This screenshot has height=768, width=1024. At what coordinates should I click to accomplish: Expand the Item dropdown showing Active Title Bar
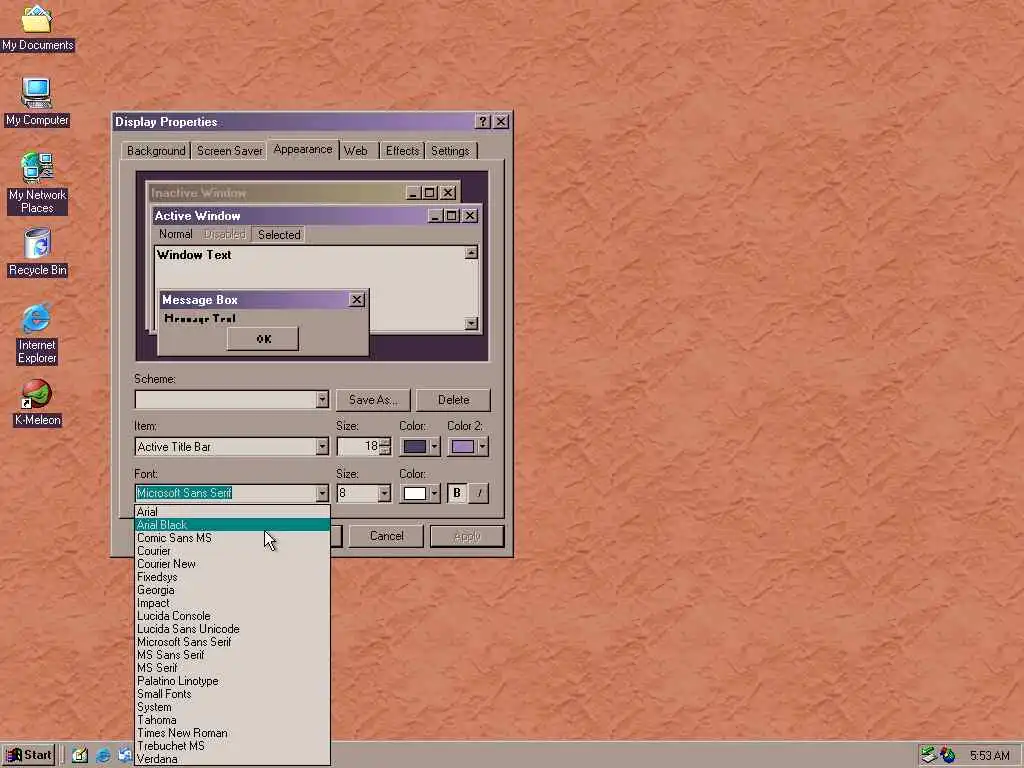[322, 447]
